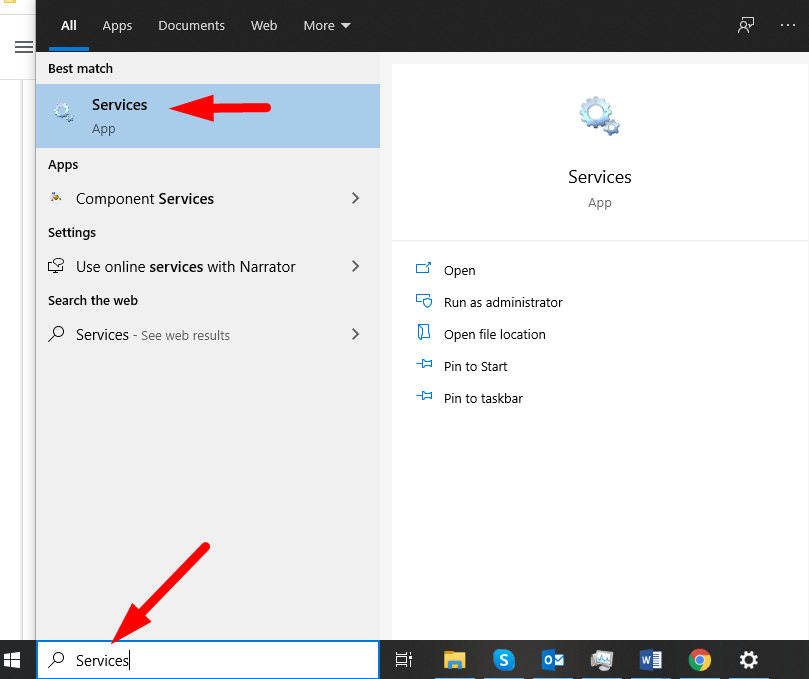Open Google Chrome from taskbar
This screenshot has height=679, width=809.
click(x=700, y=660)
